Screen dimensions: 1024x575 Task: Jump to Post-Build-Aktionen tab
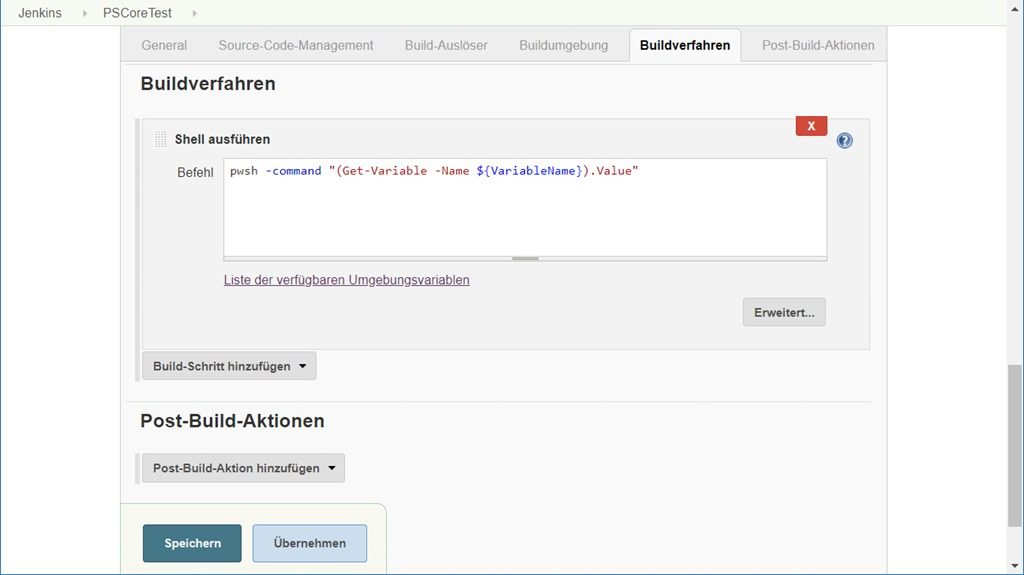(x=818, y=45)
